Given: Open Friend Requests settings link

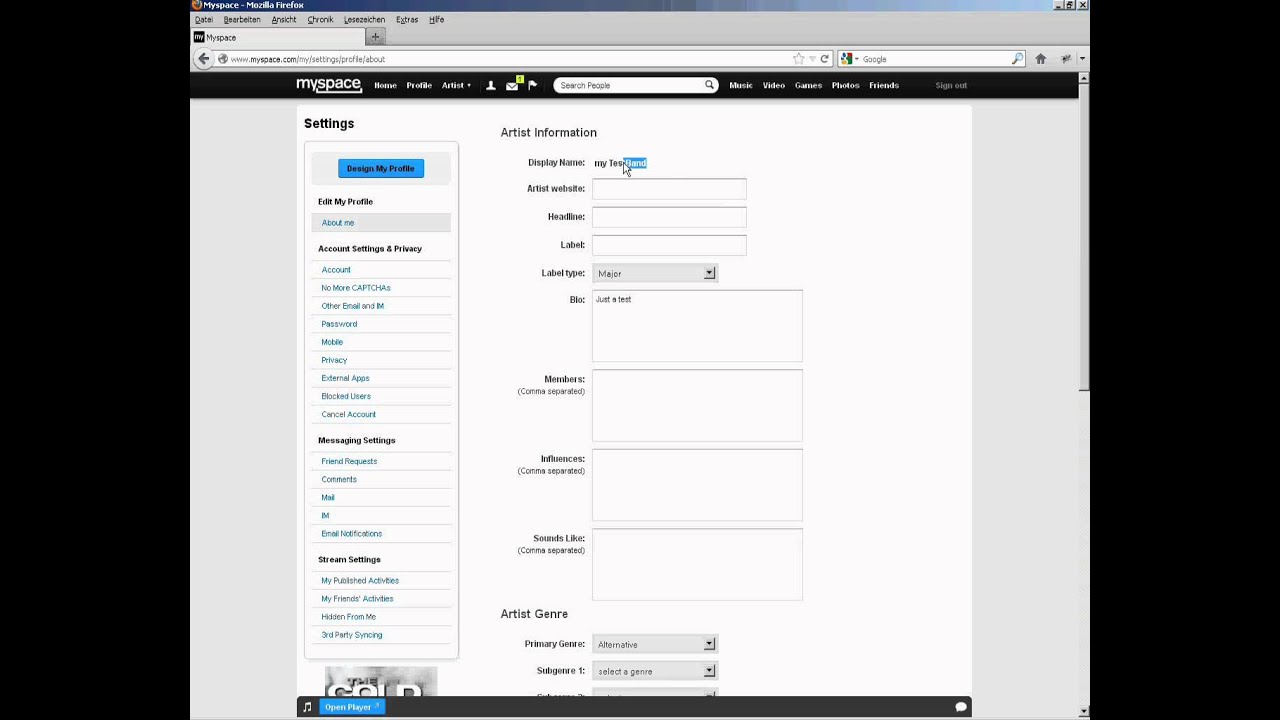Looking at the screenshot, I should [349, 461].
